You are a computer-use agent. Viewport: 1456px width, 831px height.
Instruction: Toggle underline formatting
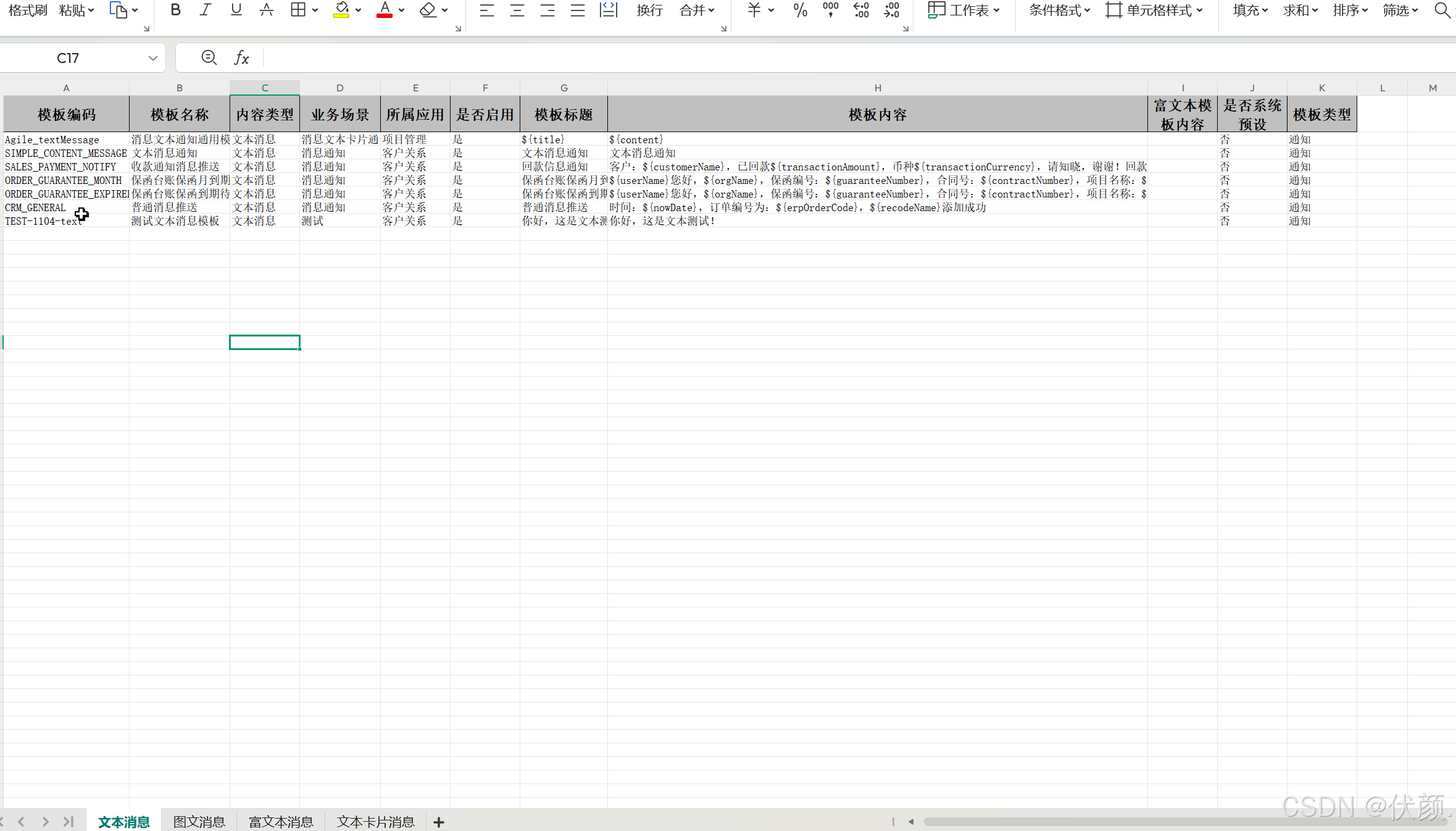236,10
